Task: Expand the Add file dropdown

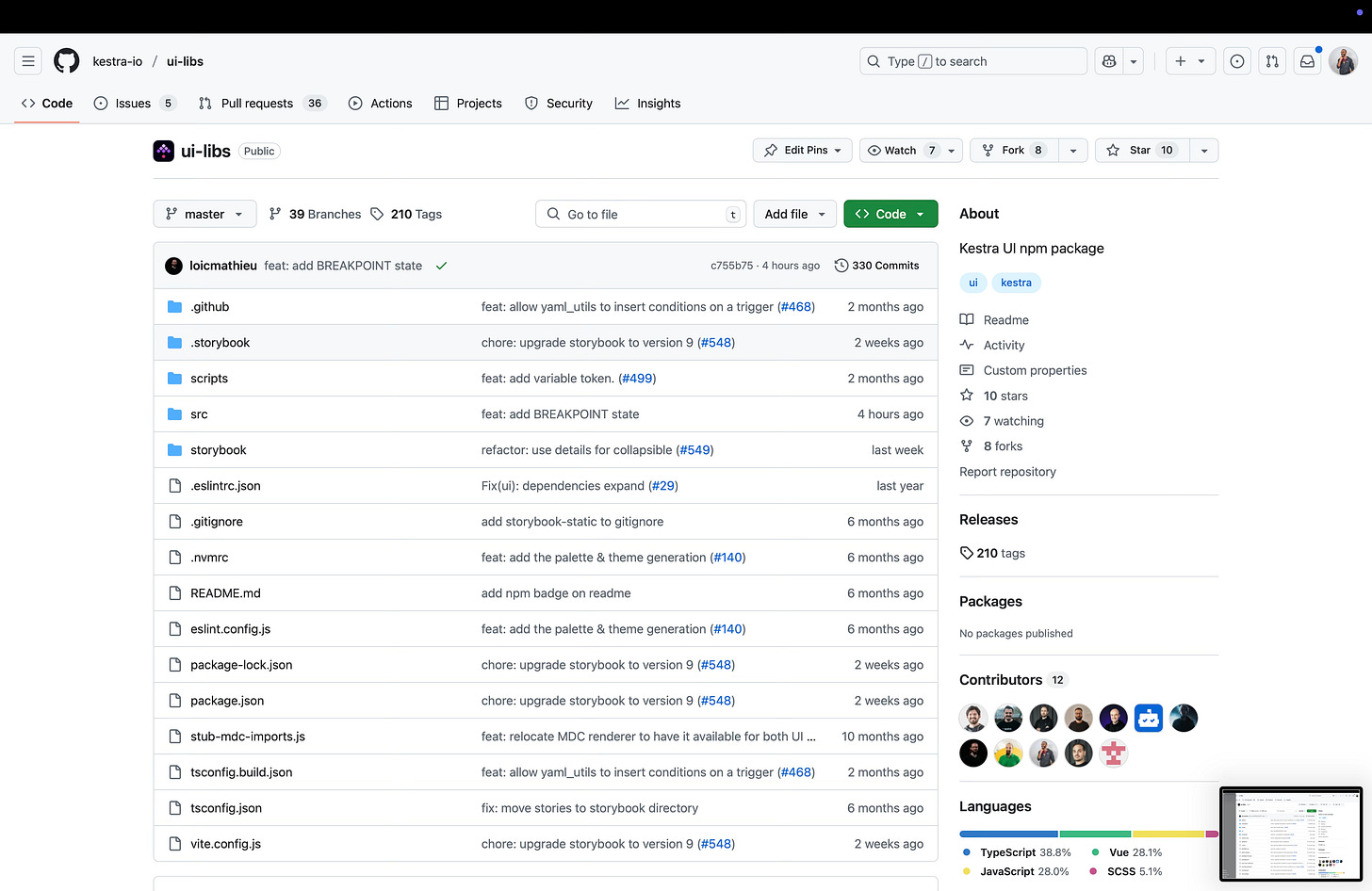Action: click(x=794, y=215)
